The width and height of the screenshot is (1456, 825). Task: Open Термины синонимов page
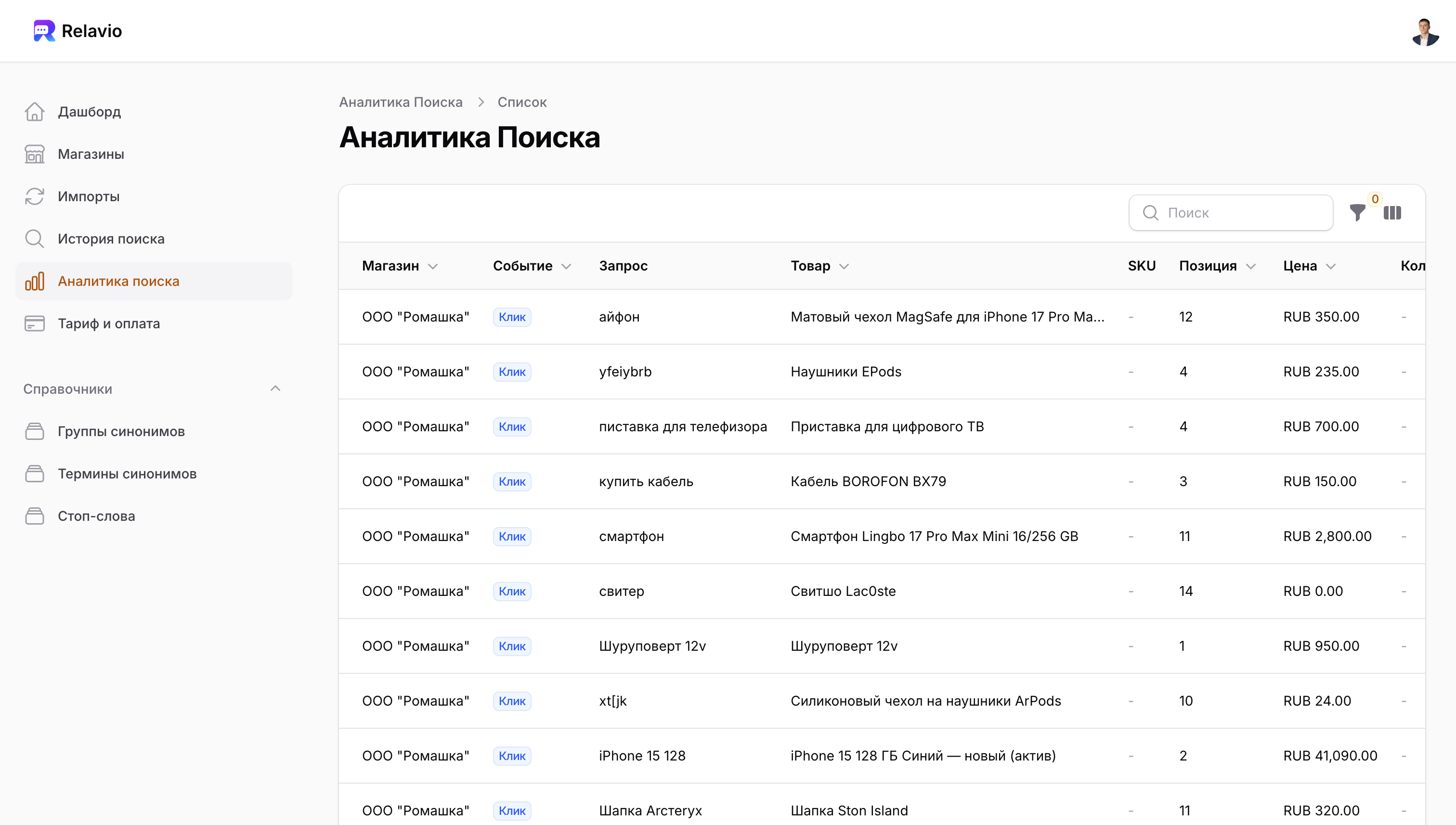(x=154, y=474)
